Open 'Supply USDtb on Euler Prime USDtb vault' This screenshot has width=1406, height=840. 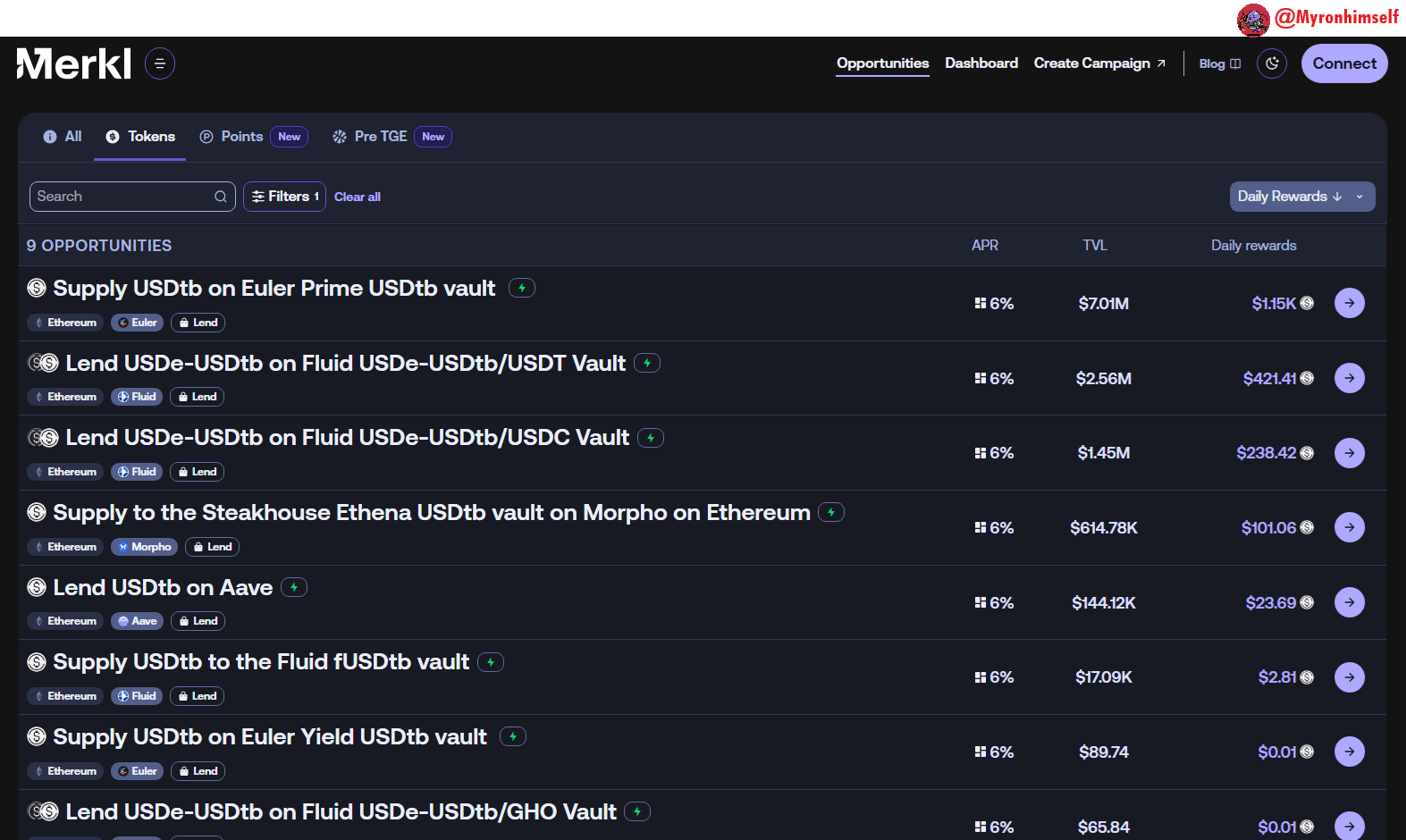[274, 288]
